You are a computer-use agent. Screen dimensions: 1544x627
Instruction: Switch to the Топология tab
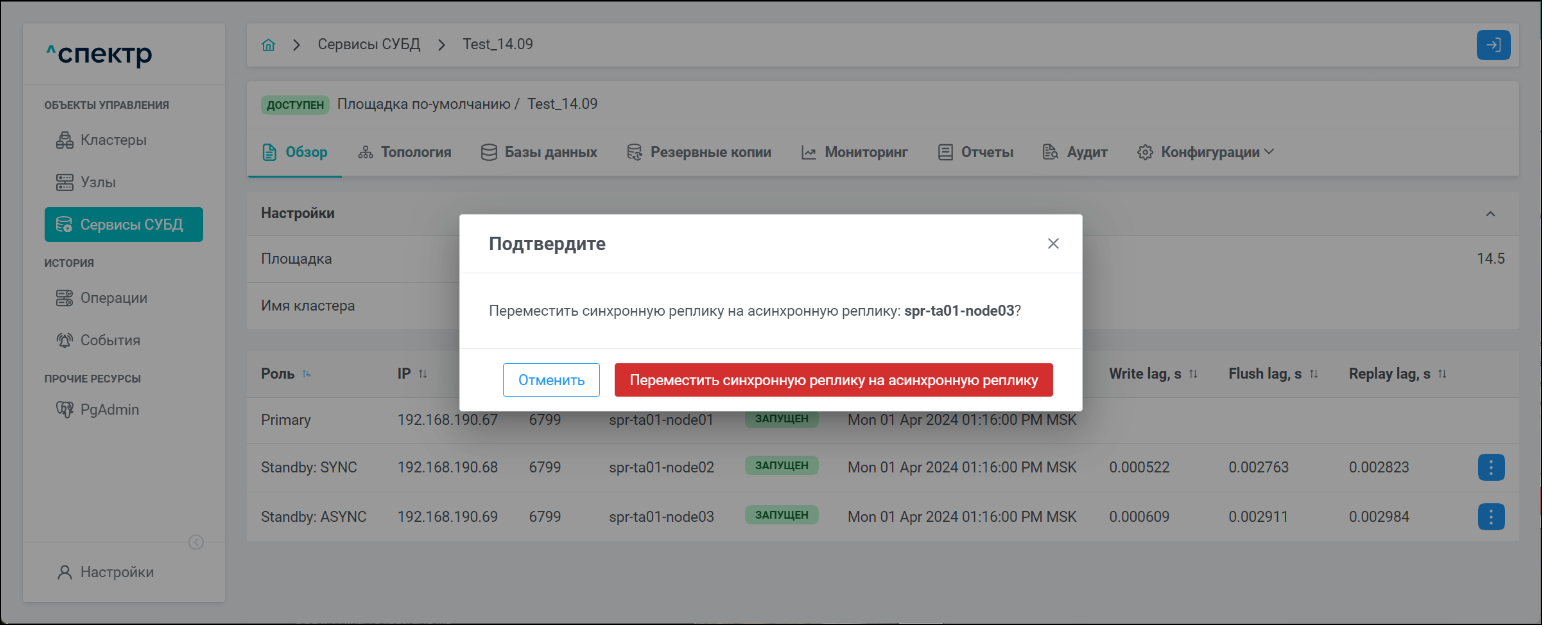[x=404, y=152]
